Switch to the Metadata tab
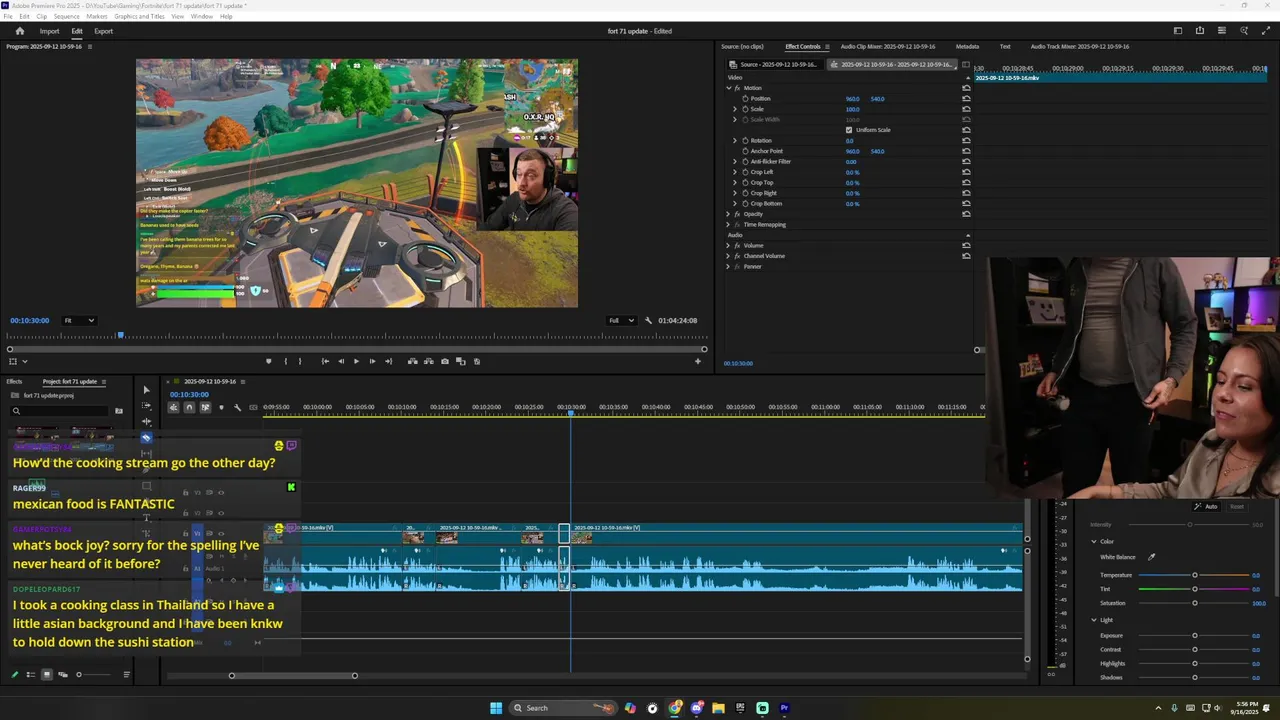The height and width of the screenshot is (720, 1280). (x=967, y=46)
